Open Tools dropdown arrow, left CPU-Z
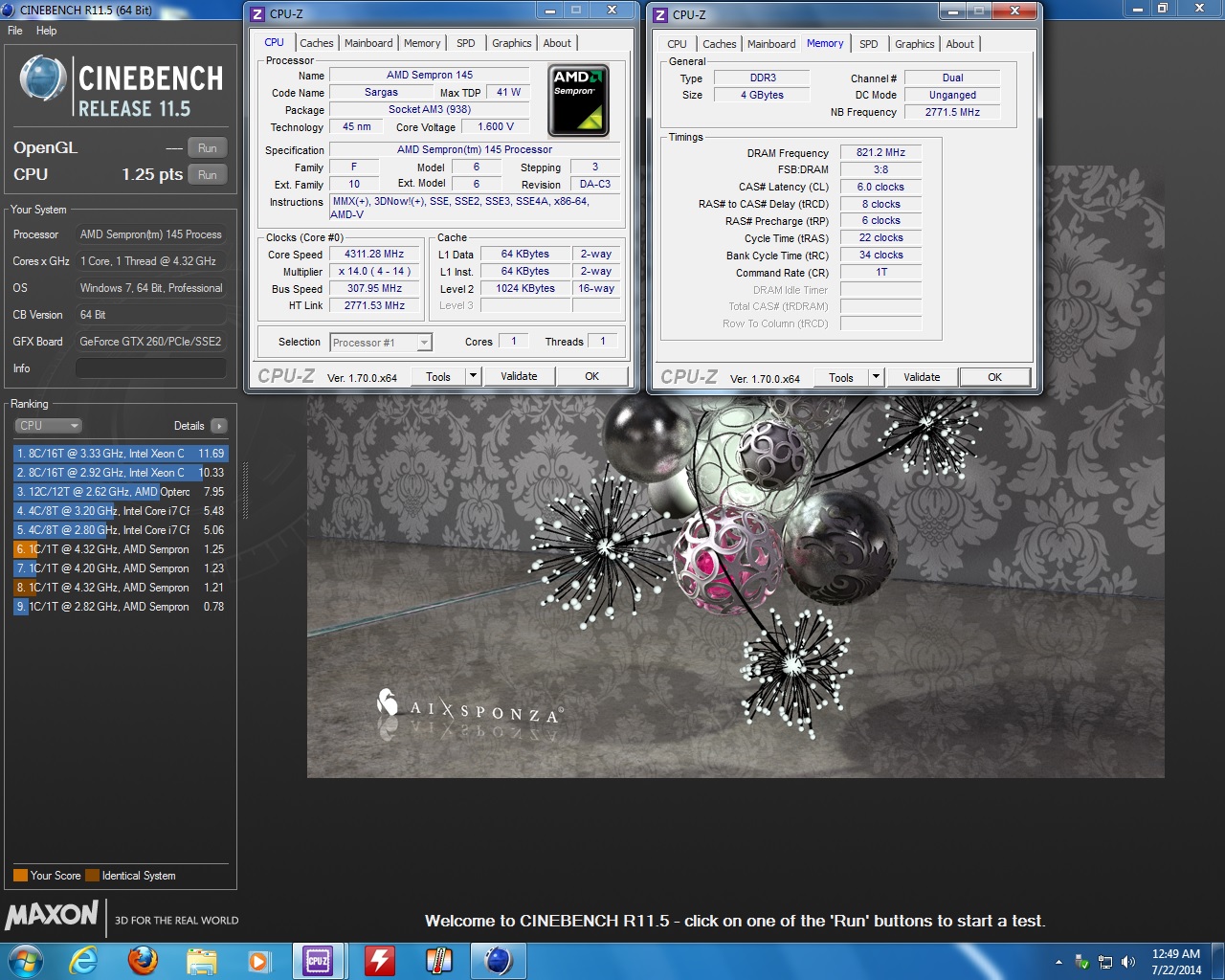Viewport: 1225px width, 980px height. pos(473,376)
